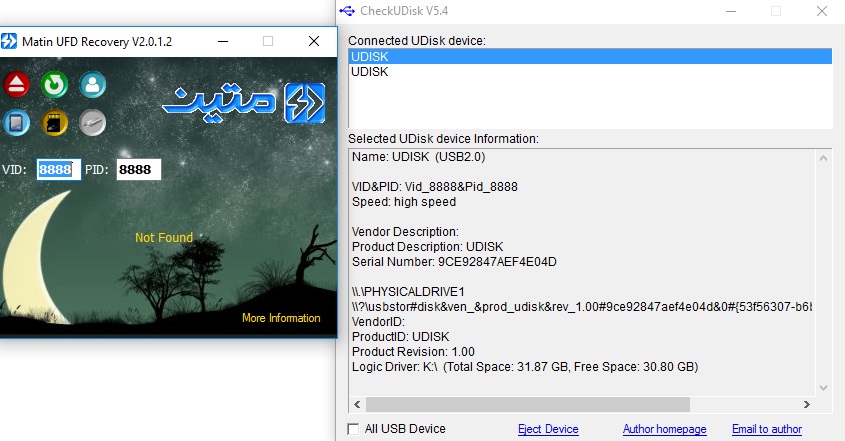Viewport: 845px width, 441px height.
Task: Click the green refresh icon in Matin UFD Recovery
Action: 54,85
